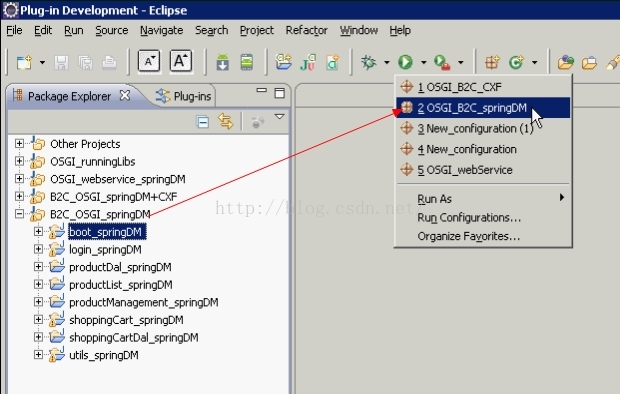Switch to the Plug-ins tab
The image size is (620, 394).
pyautogui.click(x=183, y=96)
